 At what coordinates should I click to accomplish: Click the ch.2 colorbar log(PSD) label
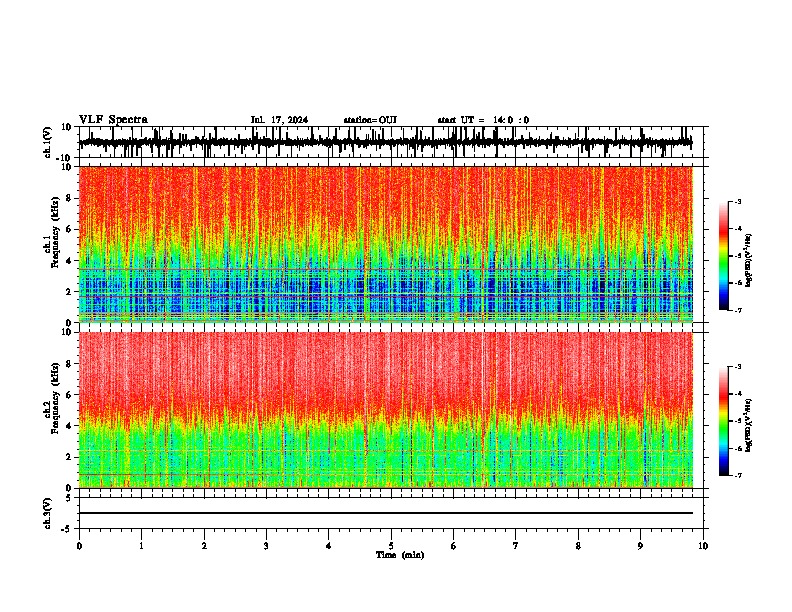749,425
